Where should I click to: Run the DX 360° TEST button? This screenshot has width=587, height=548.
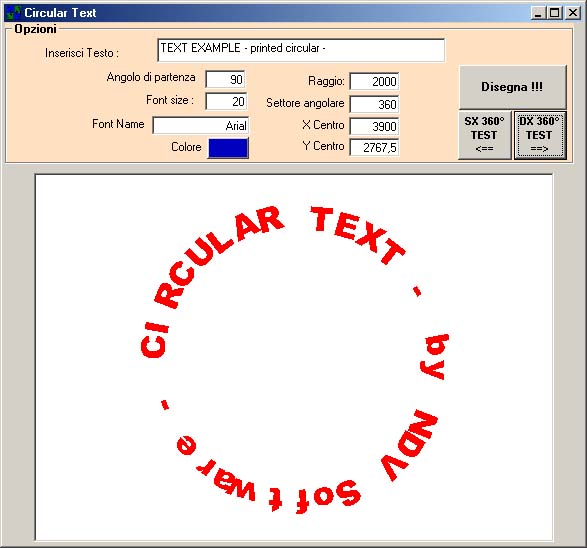(x=539, y=135)
